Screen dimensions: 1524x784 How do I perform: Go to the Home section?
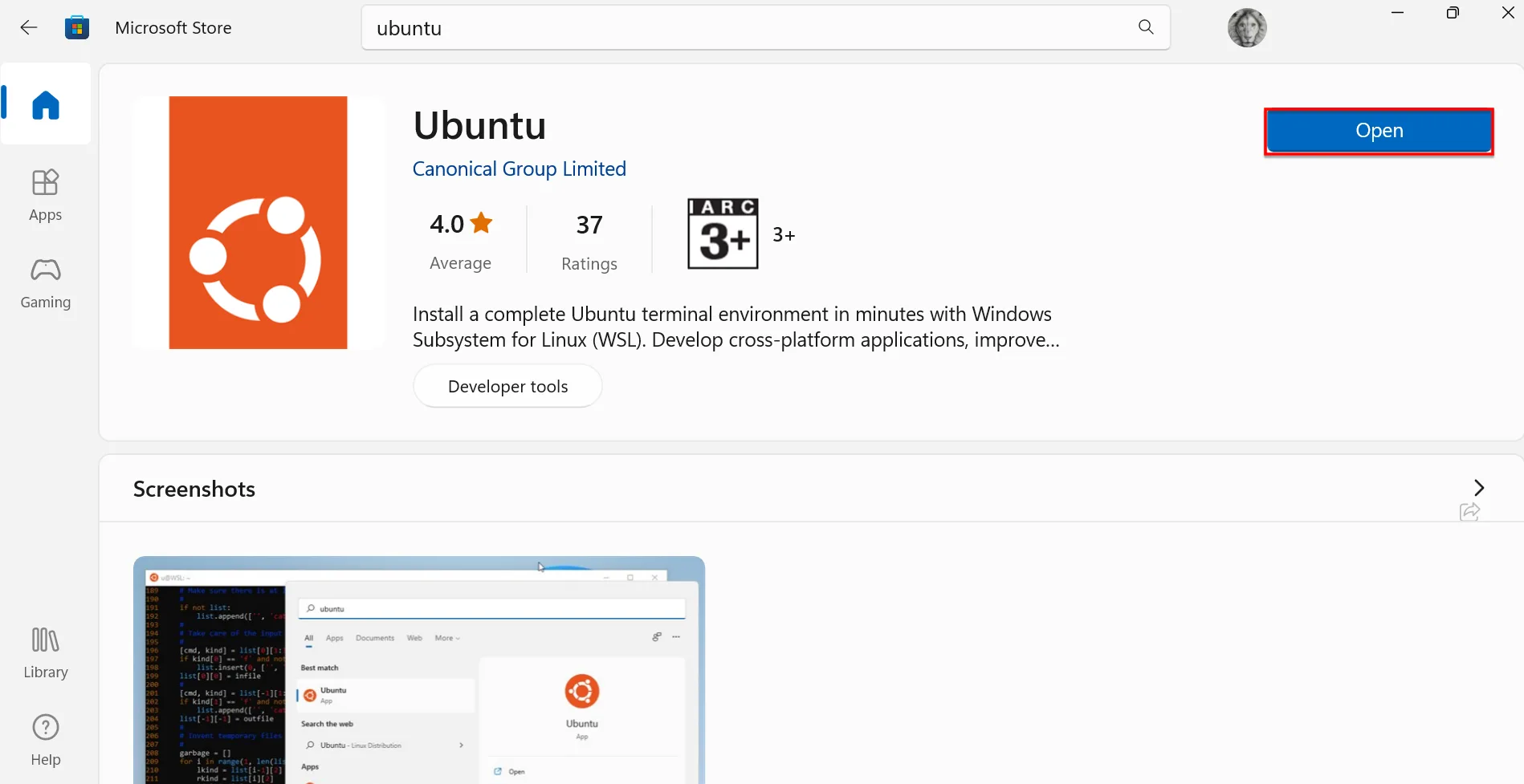point(46,104)
